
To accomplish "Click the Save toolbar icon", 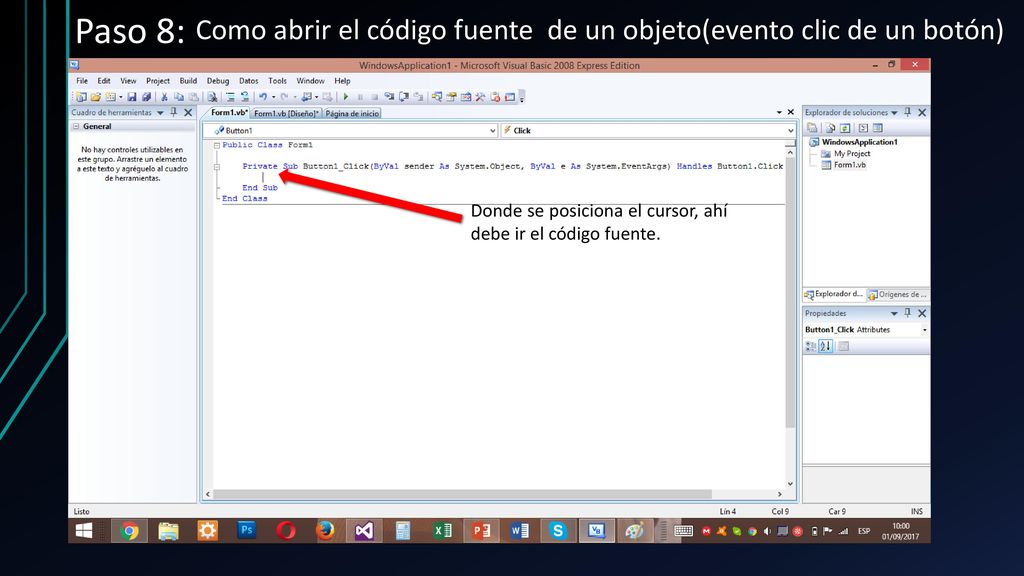I will click(x=131, y=97).
